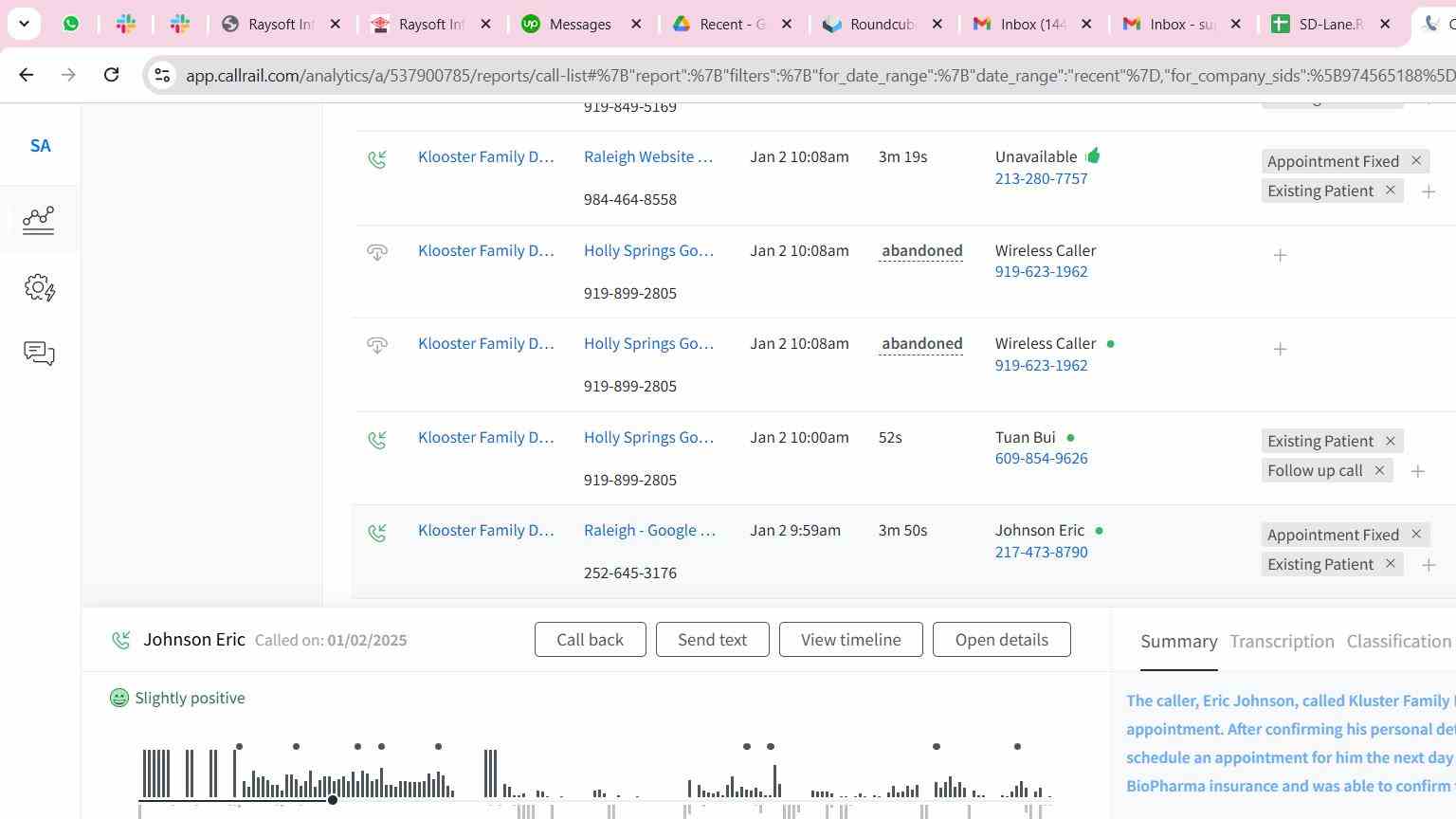Click the Send text button
The height and width of the screenshot is (819, 1456).
point(712,640)
